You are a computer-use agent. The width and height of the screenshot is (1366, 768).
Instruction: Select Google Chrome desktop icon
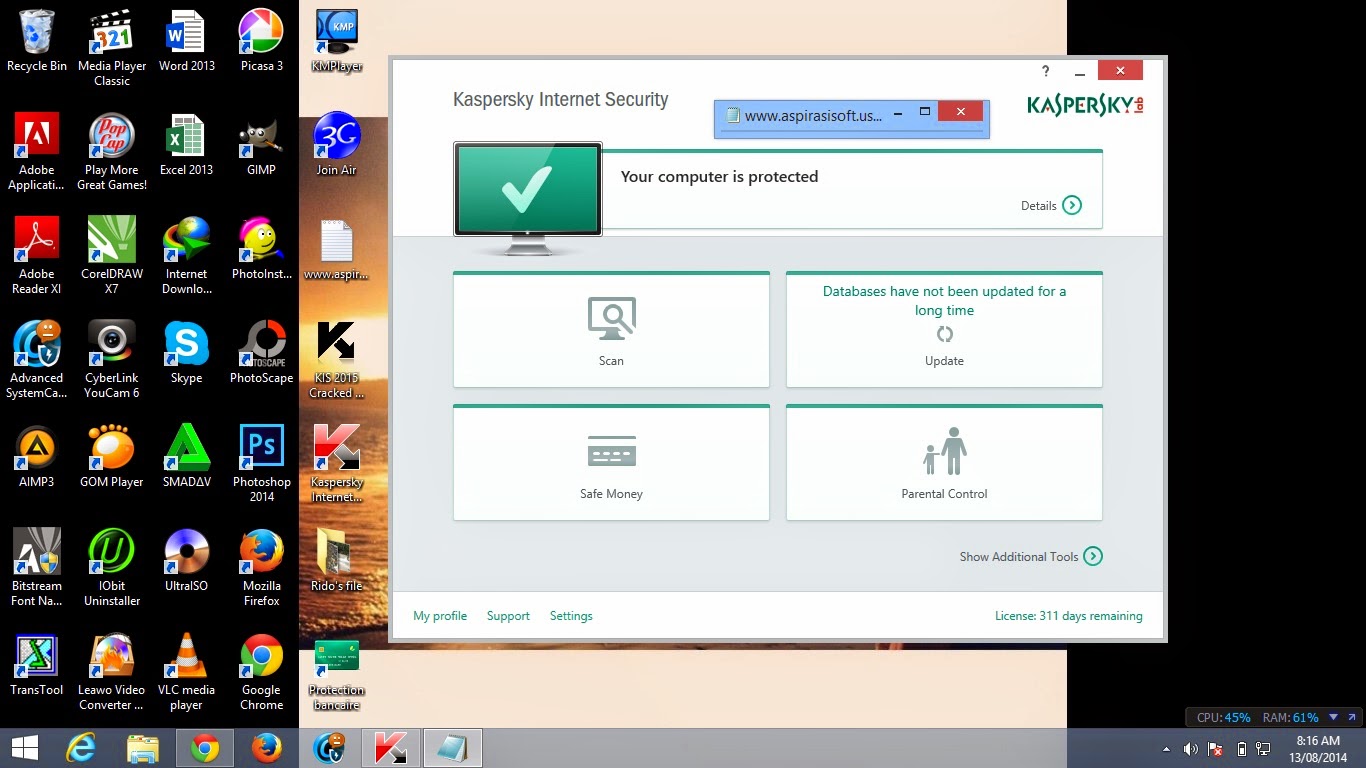point(261,671)
